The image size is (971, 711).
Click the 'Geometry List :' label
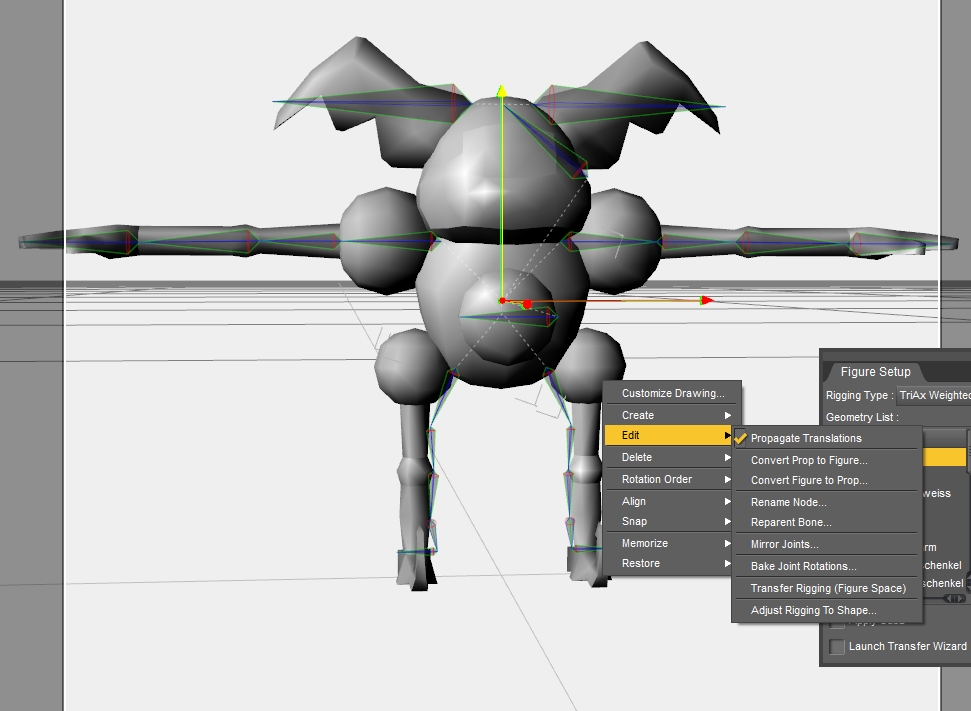pos(862,417)
